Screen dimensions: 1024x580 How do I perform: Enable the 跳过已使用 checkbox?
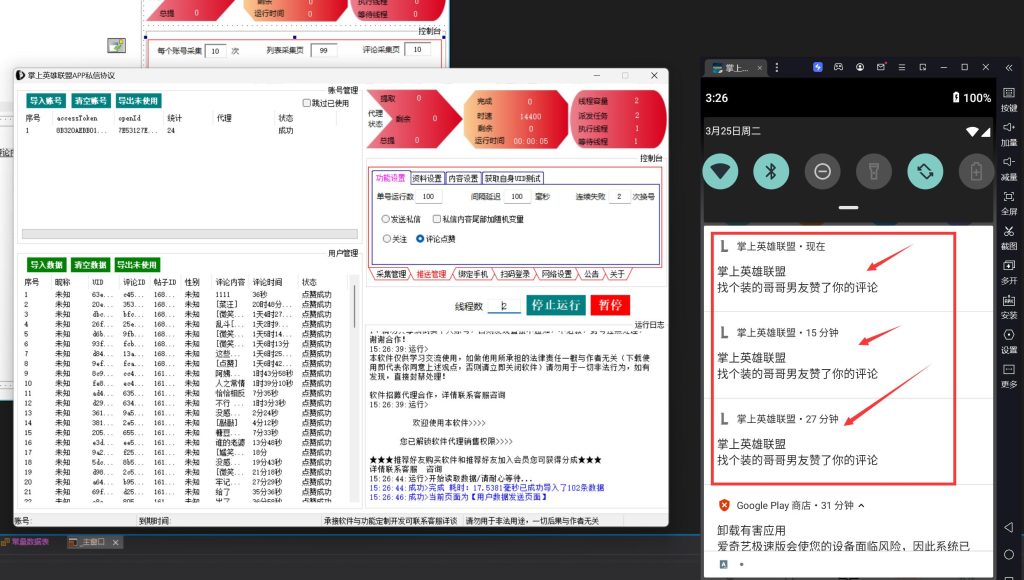click(x=305, y=102)
